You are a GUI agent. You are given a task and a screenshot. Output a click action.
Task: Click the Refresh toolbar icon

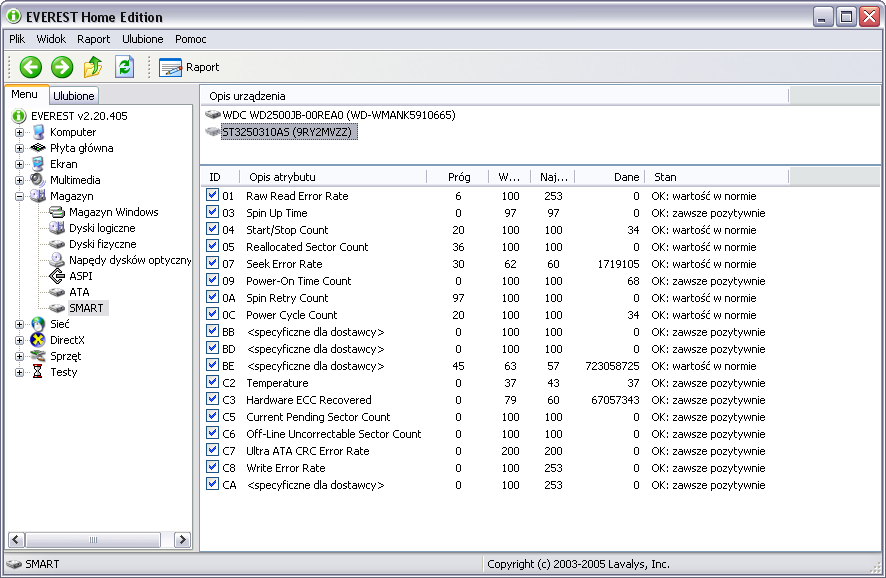point(124,67)
